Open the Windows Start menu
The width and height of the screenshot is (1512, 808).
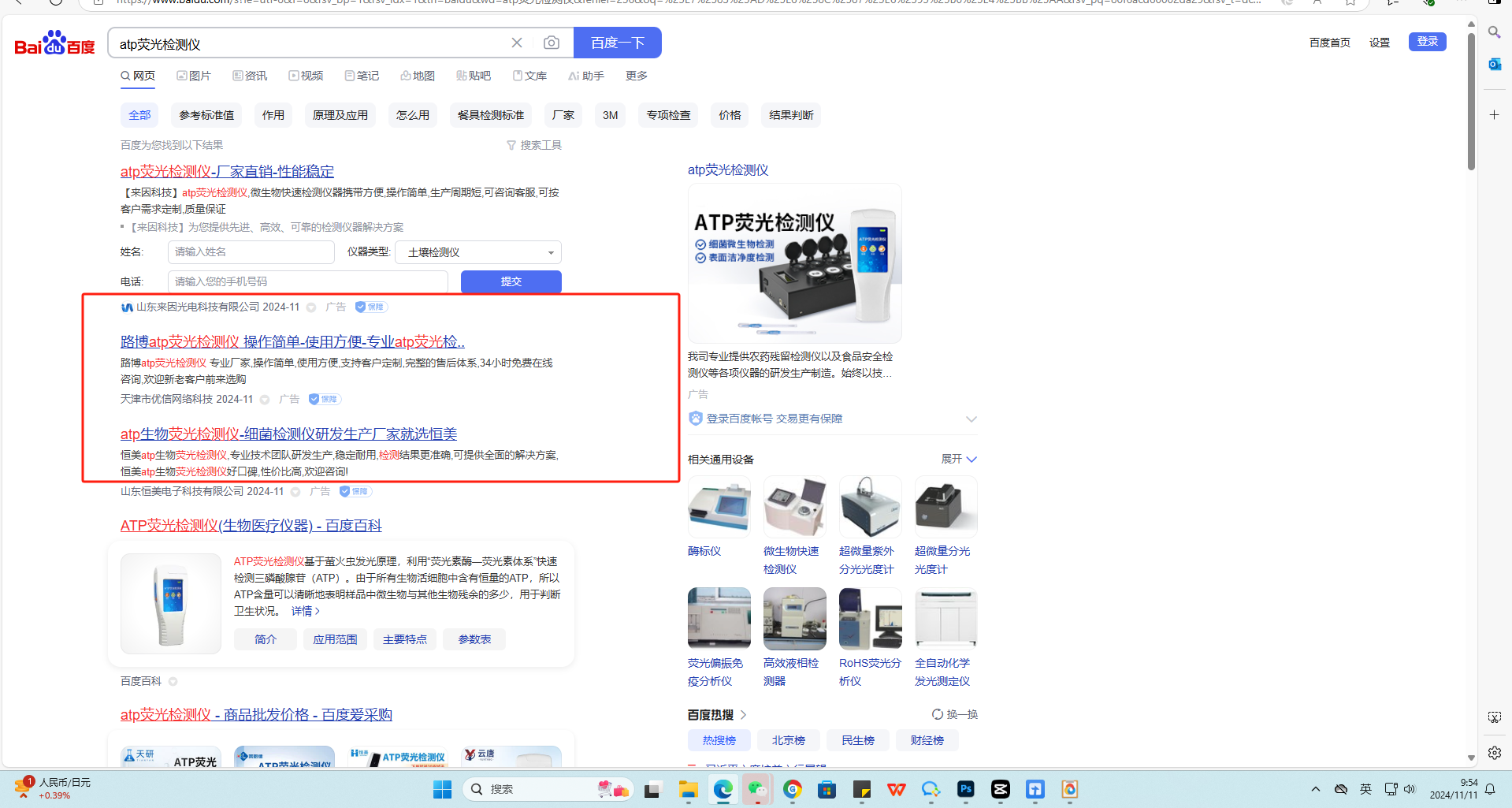tap(443, 789)
